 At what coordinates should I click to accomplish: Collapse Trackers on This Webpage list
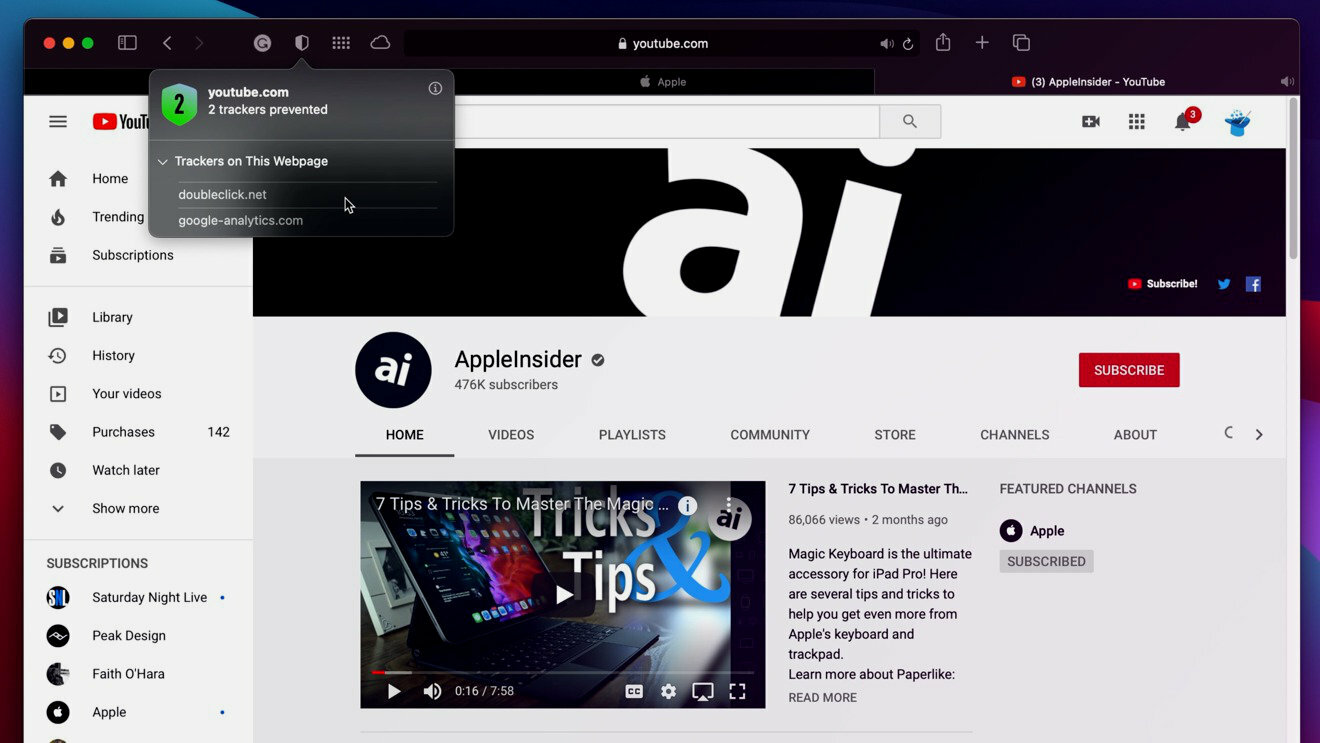point(162,161)
